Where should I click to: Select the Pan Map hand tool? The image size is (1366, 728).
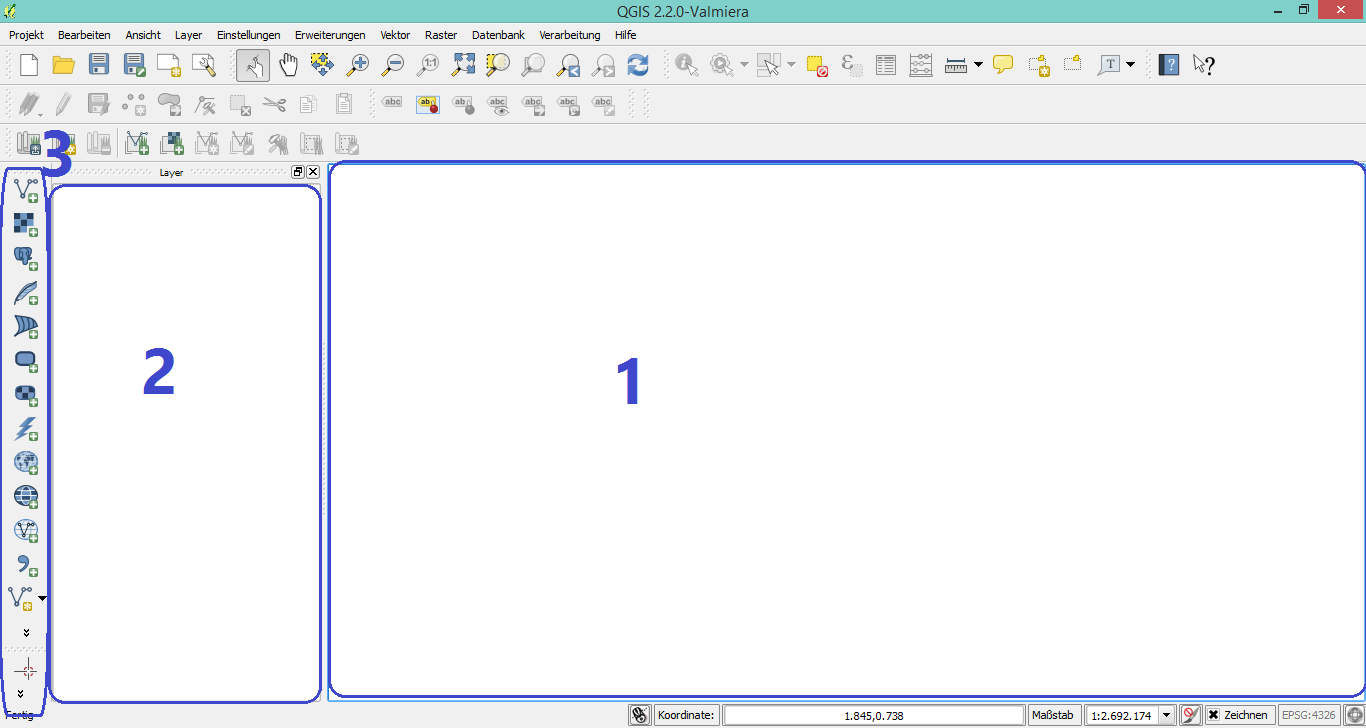(x=288, y=66)
